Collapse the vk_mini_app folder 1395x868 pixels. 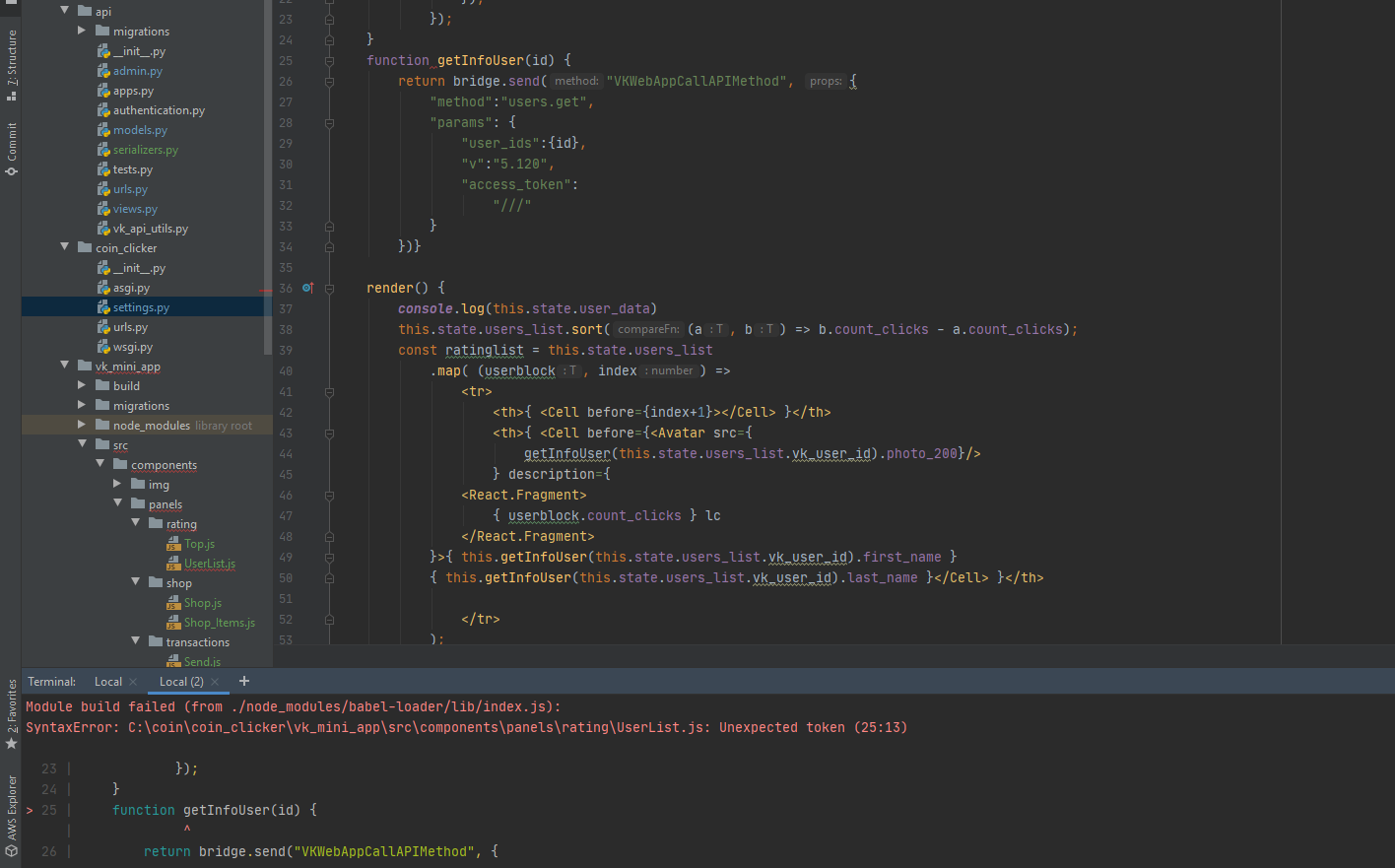(x=65, y=366)
